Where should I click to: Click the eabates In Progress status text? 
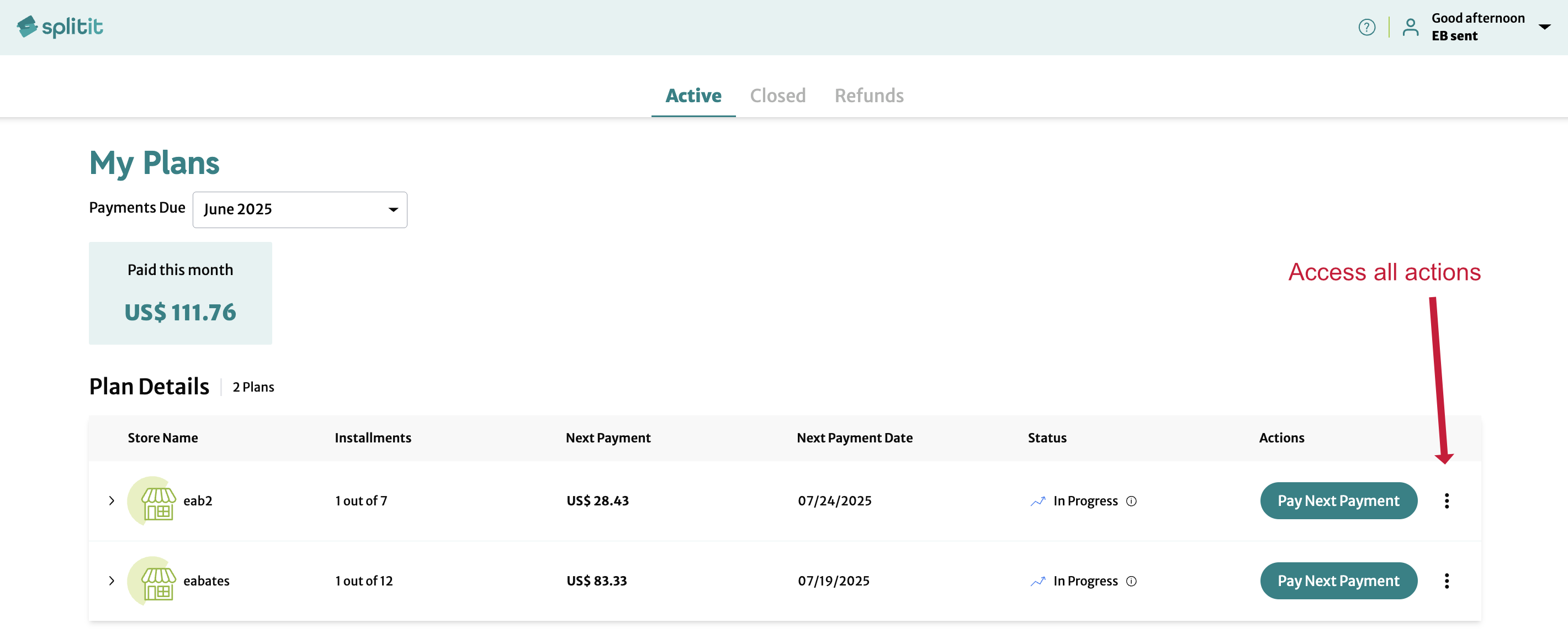1085,581
